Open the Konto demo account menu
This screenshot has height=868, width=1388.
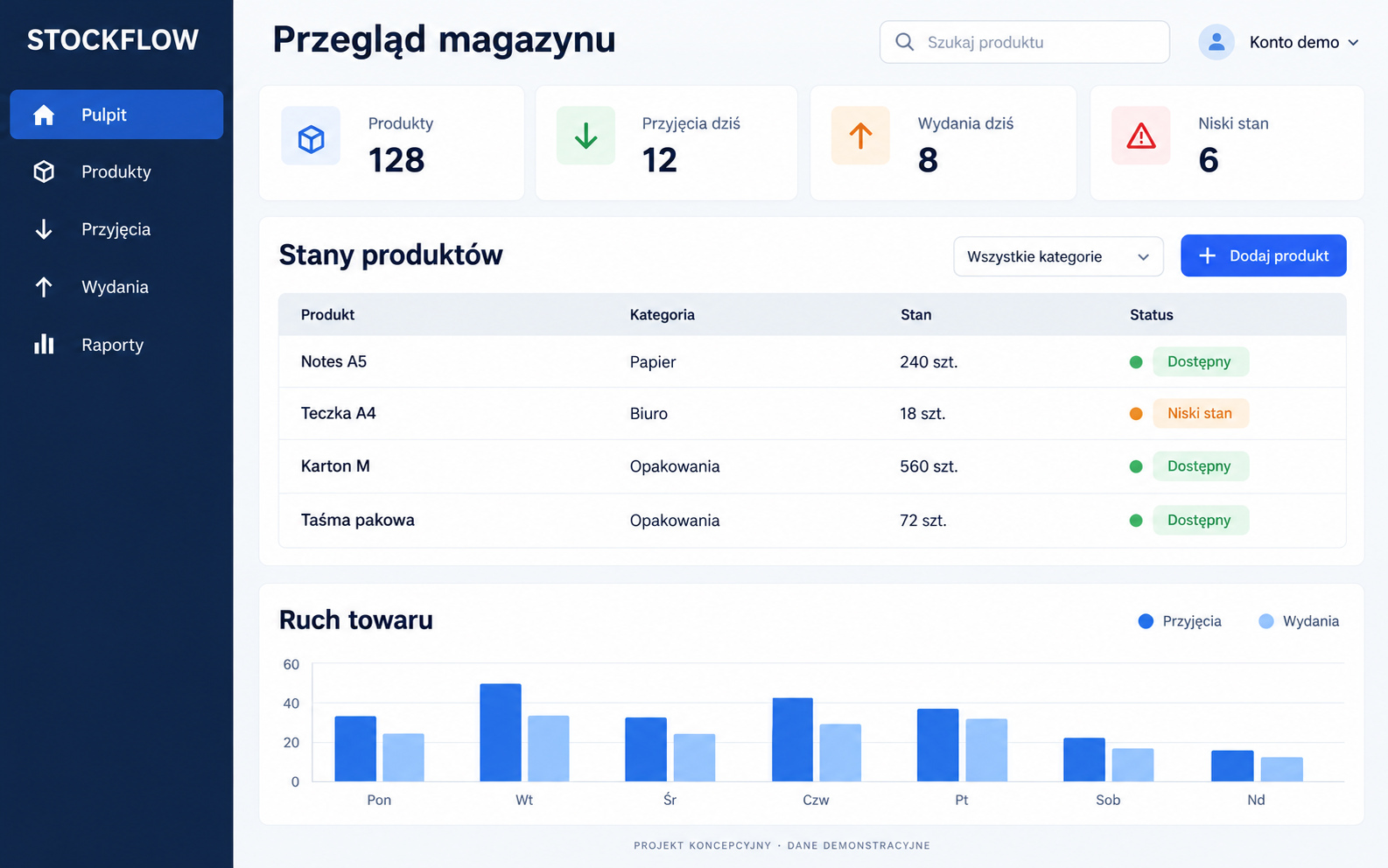[1279, 42]
